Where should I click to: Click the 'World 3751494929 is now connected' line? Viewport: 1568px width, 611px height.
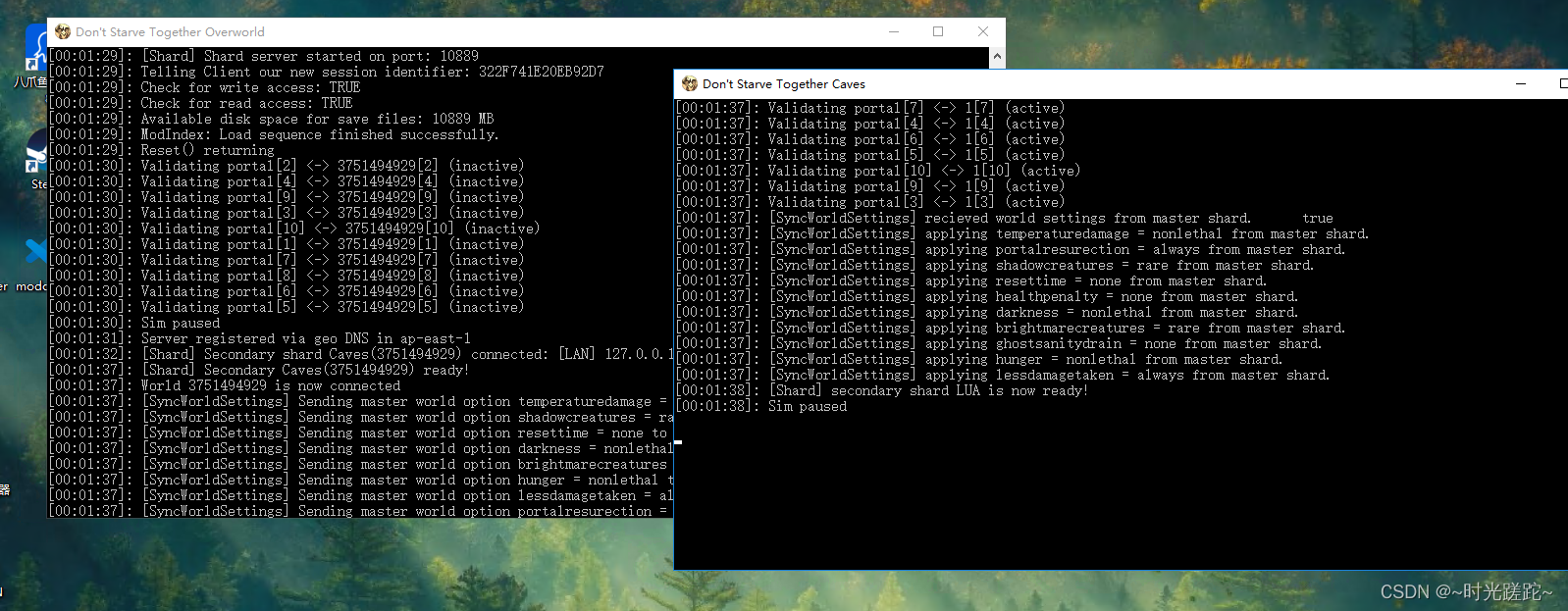[225, 385]
